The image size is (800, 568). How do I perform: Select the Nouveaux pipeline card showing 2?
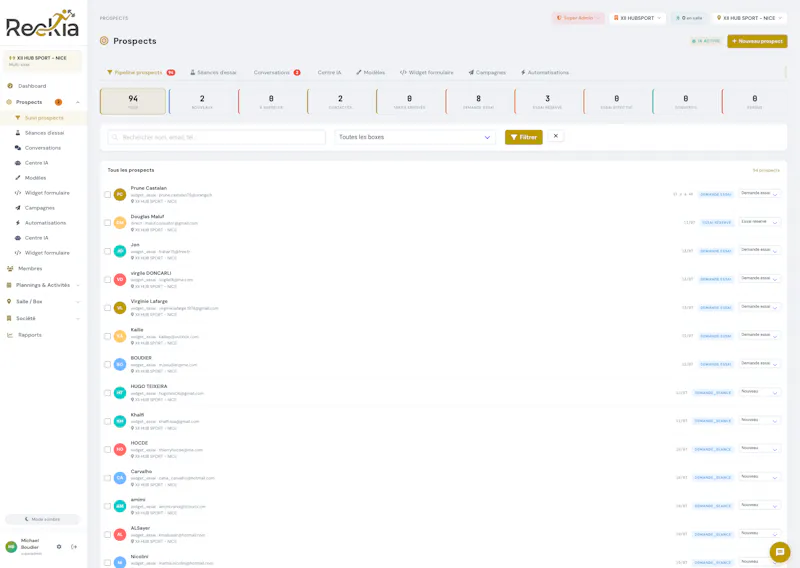pyautogui.click(x=202, y=101)
